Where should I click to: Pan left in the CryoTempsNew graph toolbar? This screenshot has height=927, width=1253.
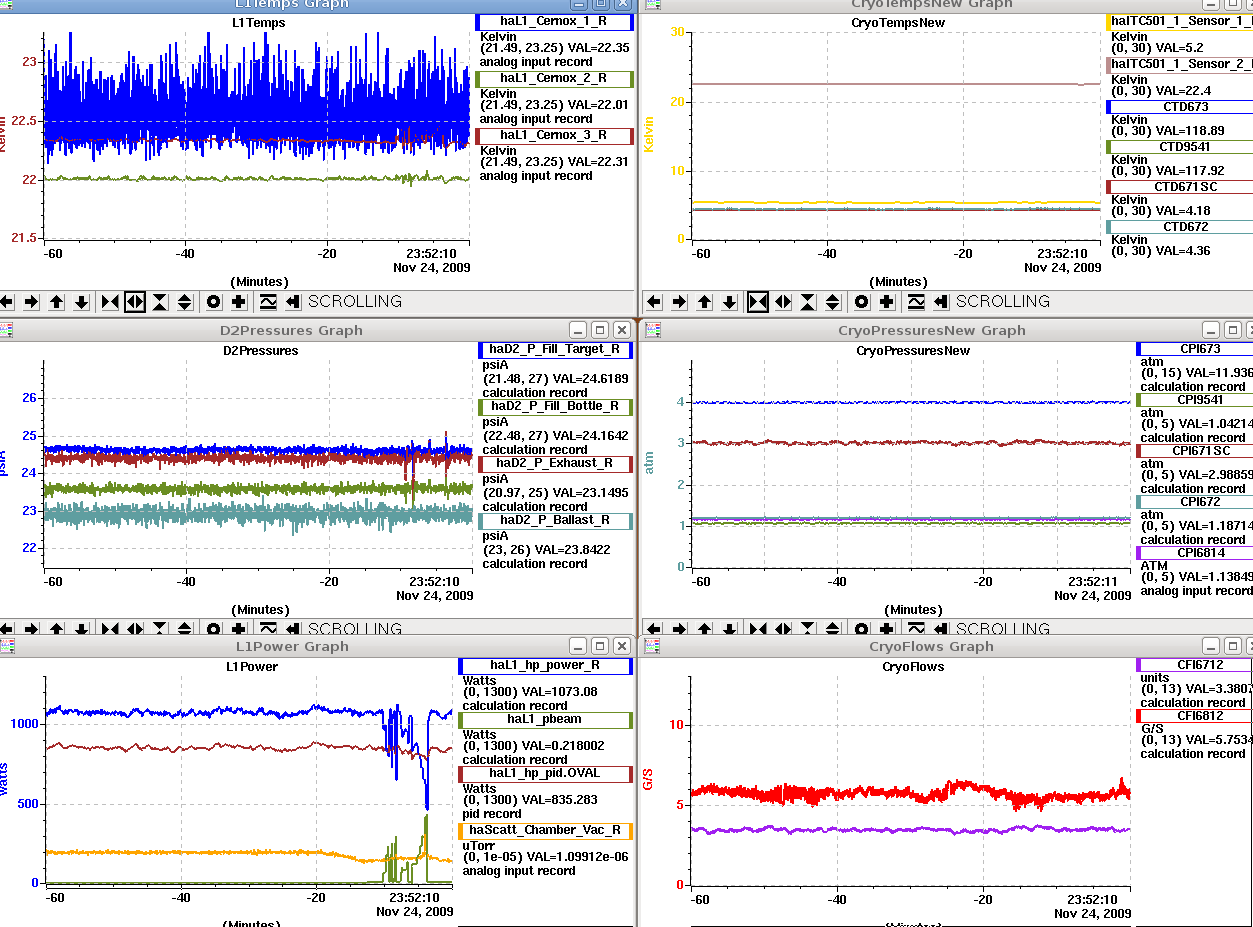pos(654,301)
